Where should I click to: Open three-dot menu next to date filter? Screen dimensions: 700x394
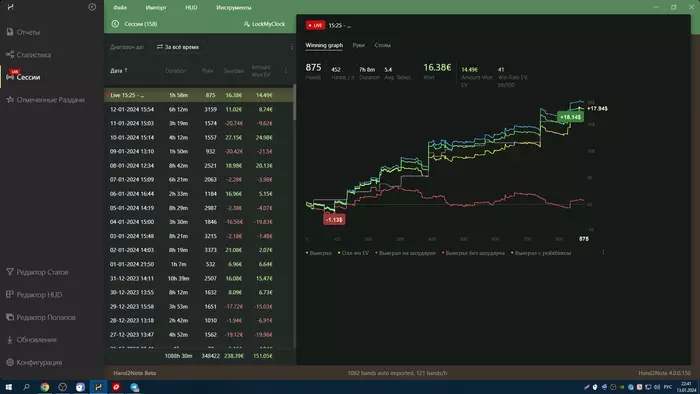(x=292, y=47)
